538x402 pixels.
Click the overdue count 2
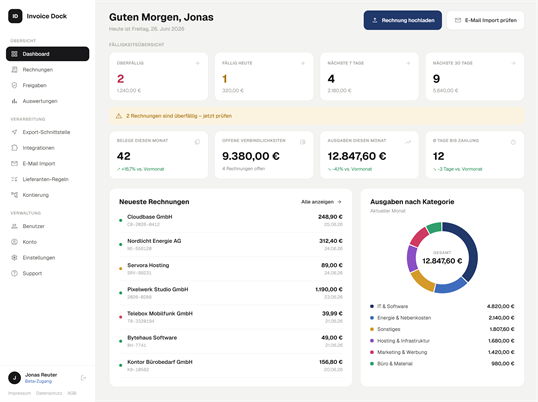coord(120,79)
